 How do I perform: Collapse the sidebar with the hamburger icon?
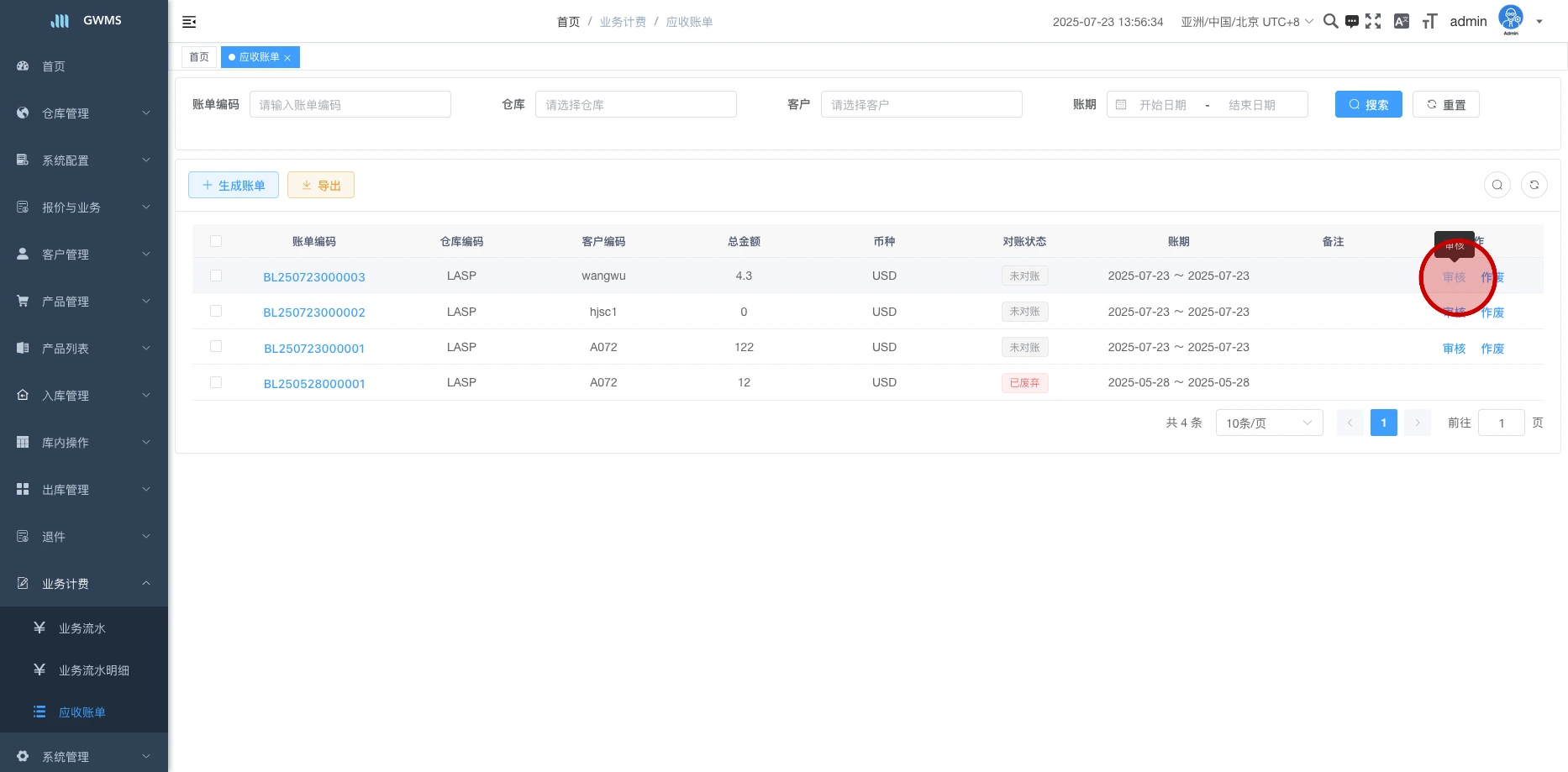[189, 22]
